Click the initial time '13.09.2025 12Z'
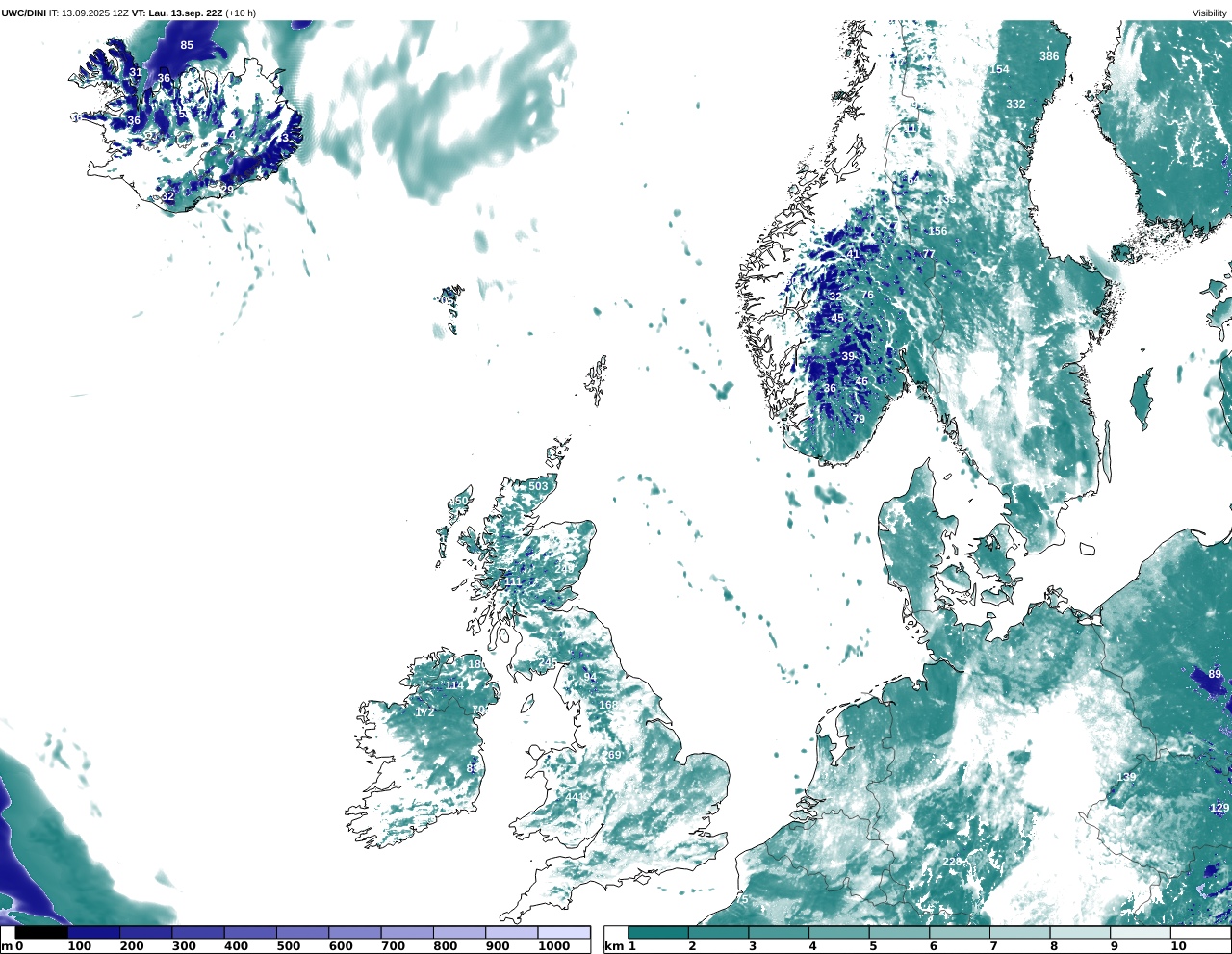The width and height of the screenshot is (1232, 954). click(x=95, y=13)
